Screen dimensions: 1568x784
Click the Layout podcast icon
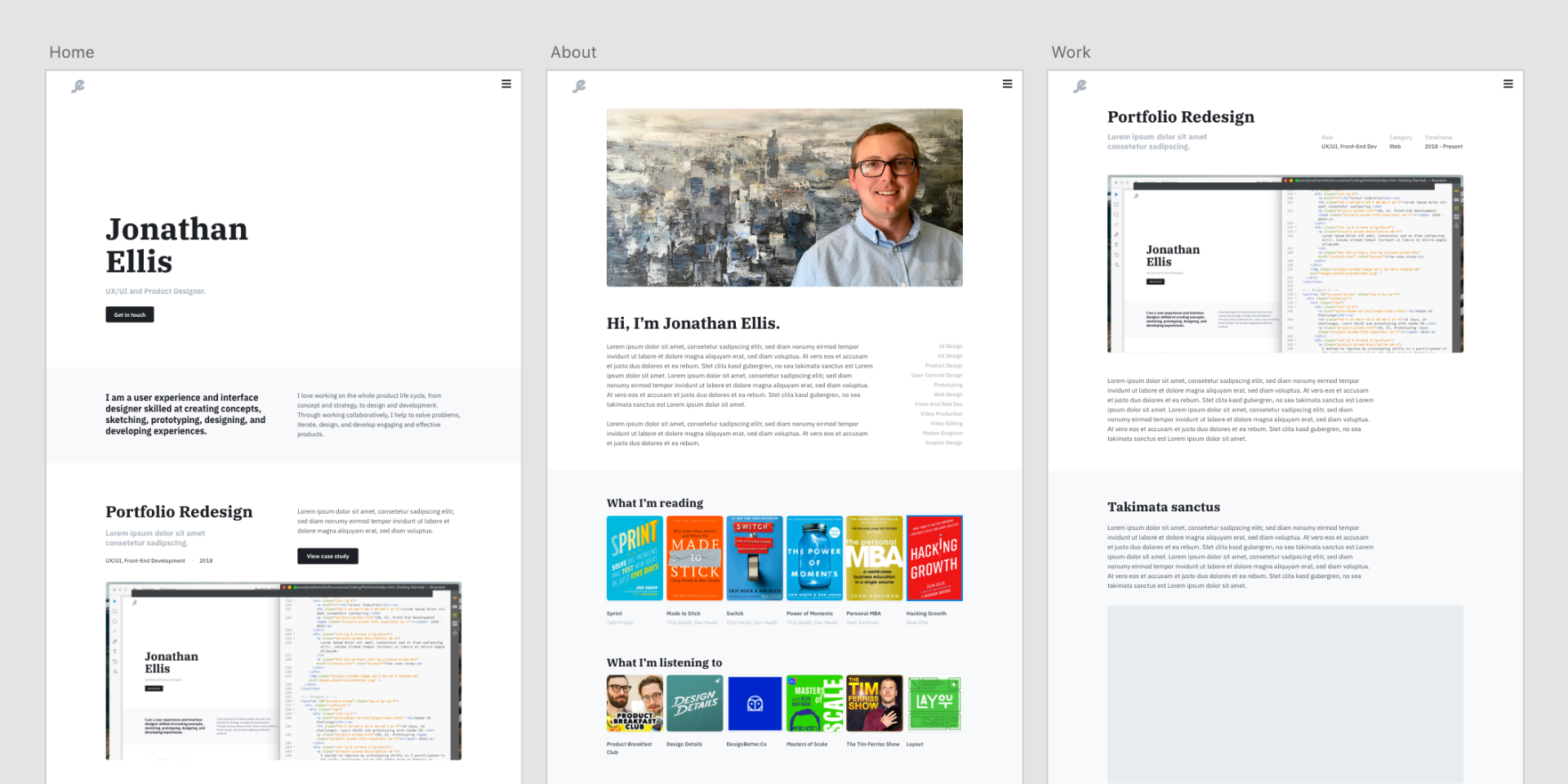pos(934,703)
